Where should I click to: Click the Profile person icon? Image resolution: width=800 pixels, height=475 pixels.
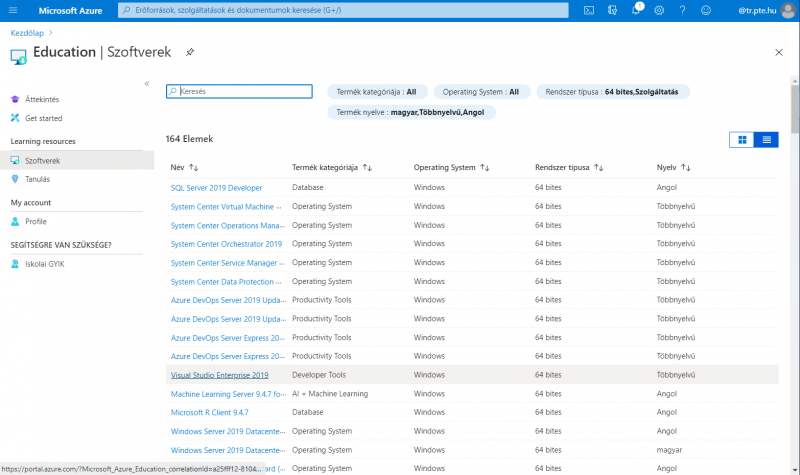pos(15,221)
